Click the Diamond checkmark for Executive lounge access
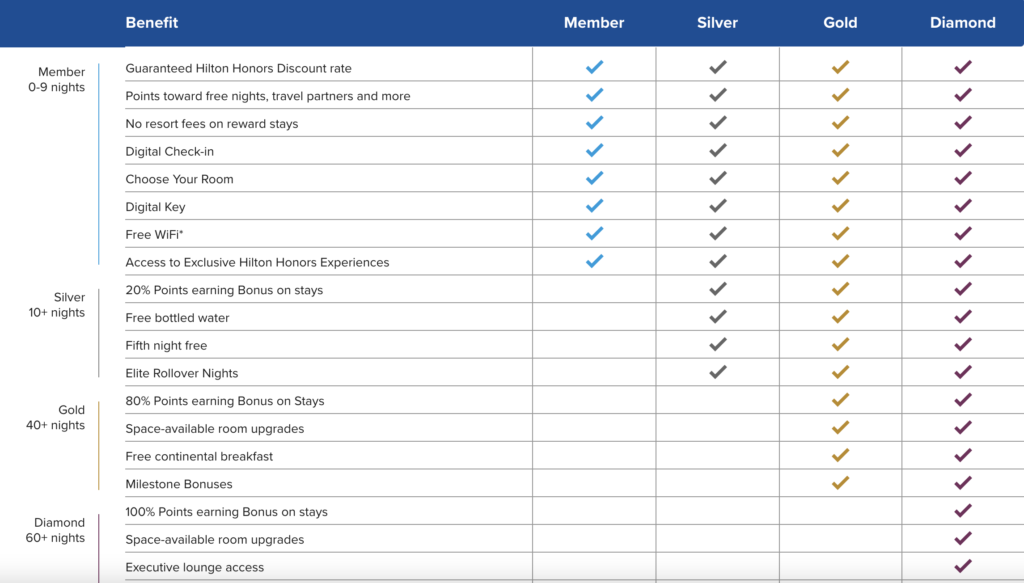 [963, 566]
